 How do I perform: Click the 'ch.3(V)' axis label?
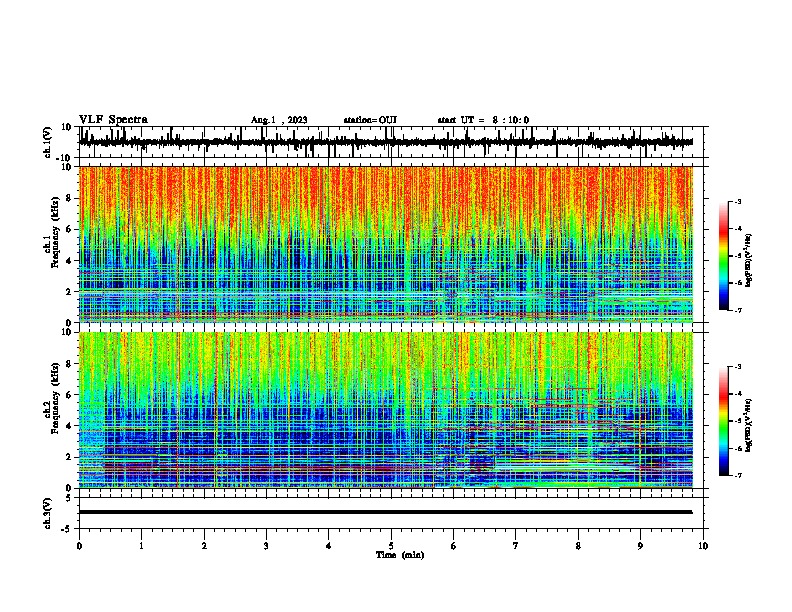48,514
